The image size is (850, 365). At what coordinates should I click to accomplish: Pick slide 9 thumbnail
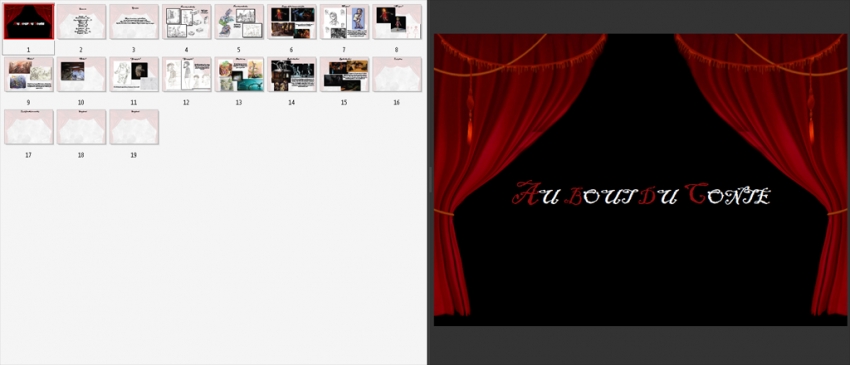pyautogui.click(x=29, y=74)
